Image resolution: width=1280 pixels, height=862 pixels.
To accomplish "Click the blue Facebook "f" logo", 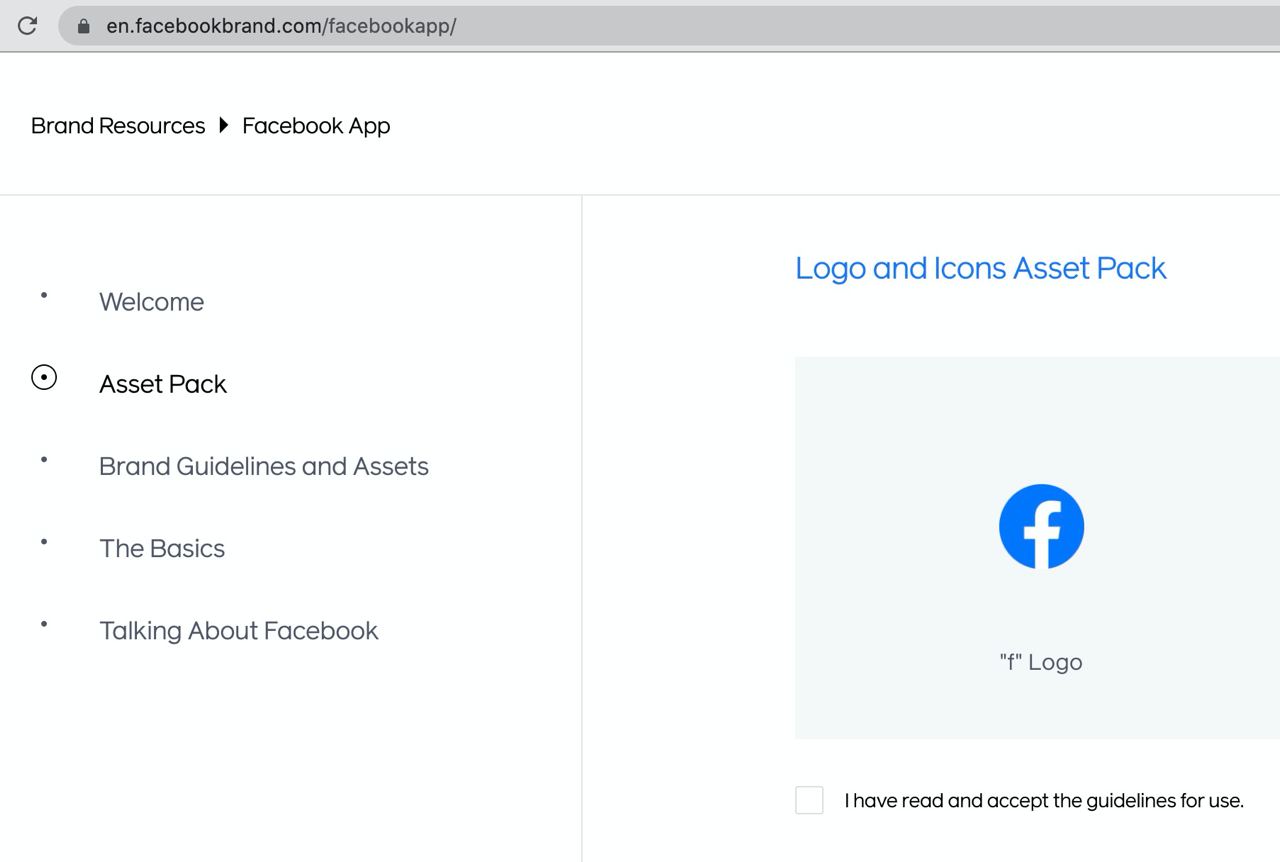I will (1041, 527).
